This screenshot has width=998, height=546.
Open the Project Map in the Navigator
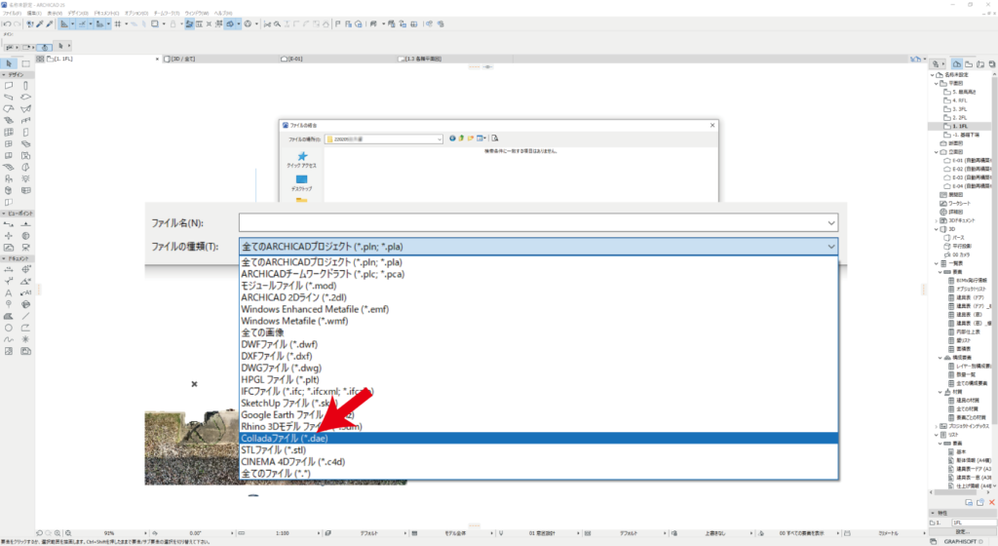[x=957, y=64]
